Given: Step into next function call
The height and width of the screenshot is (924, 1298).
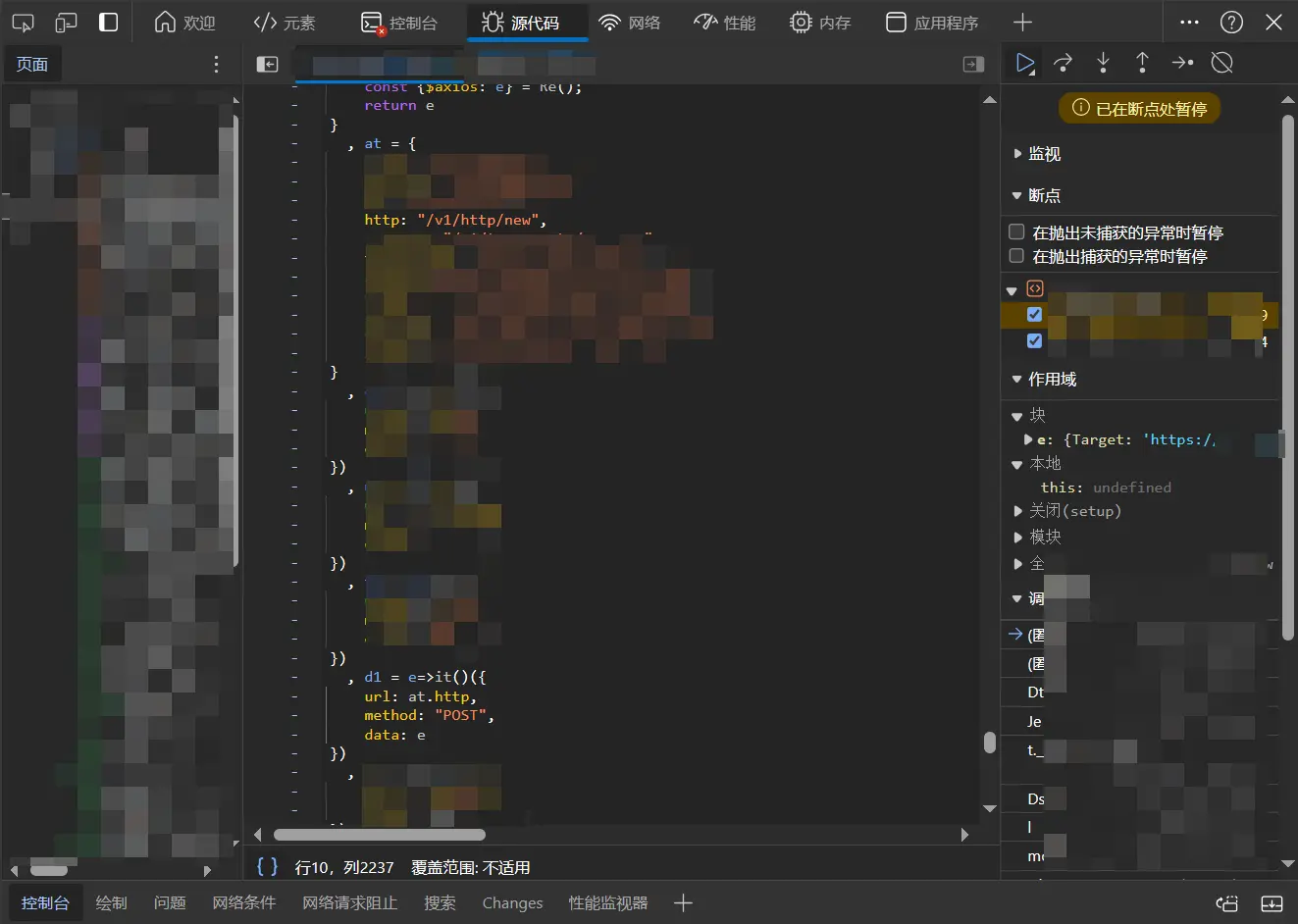Looking at the screenshot, I should coord(1103,63).
